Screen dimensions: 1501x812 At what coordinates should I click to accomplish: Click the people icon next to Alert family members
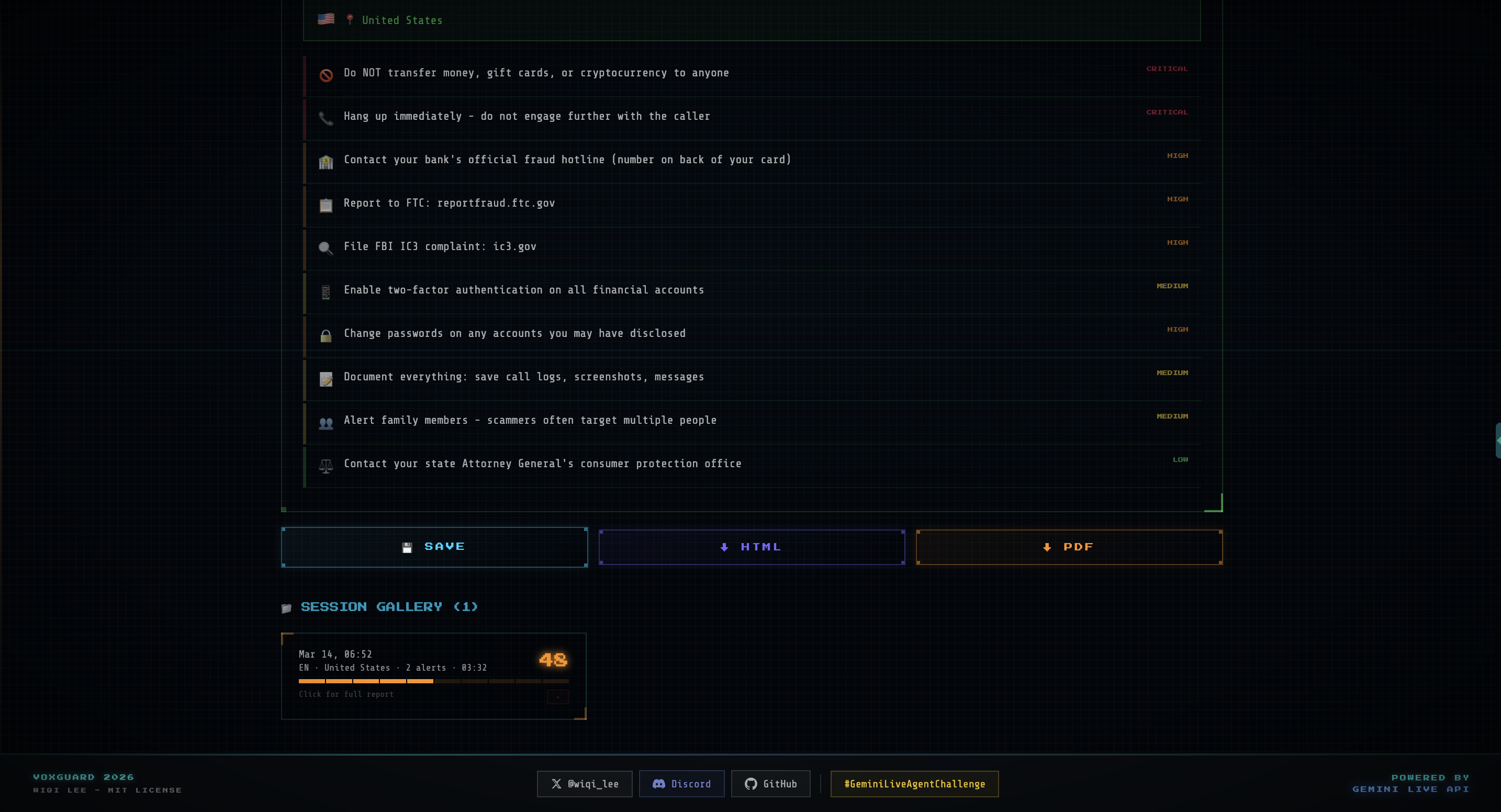tap(326, 423)
